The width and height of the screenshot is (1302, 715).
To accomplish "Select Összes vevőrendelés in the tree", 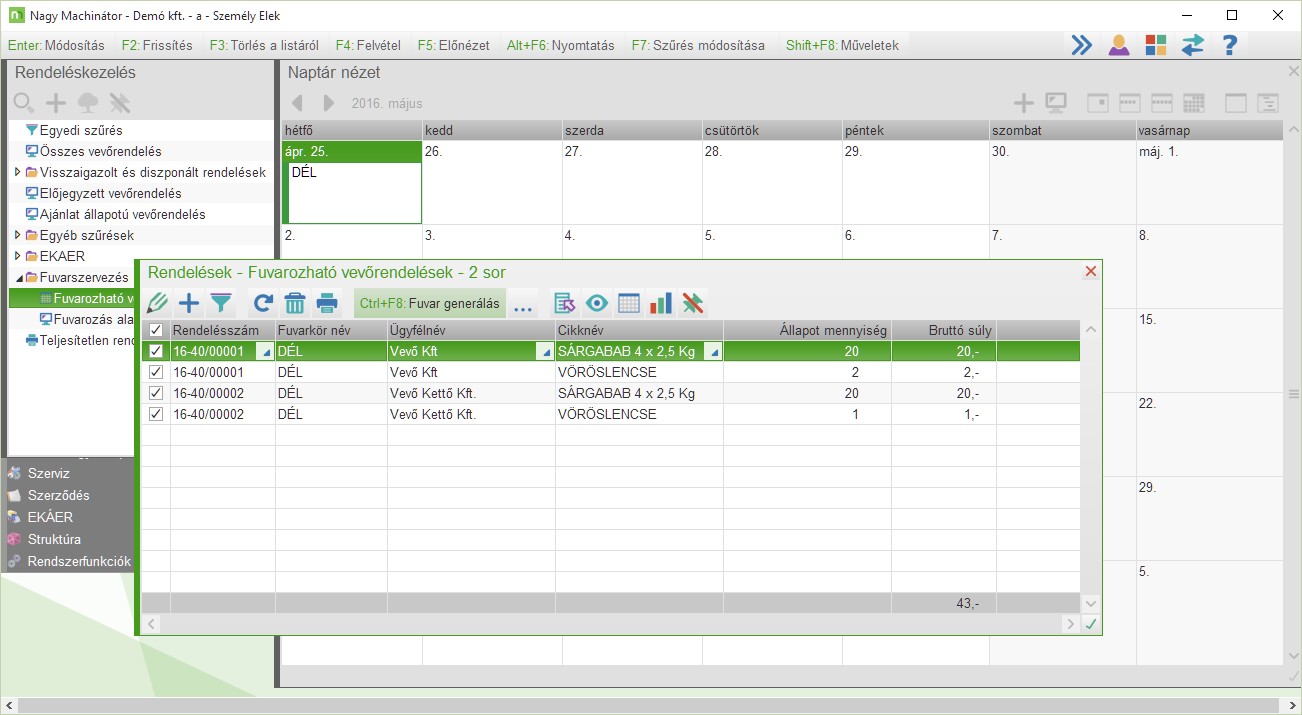I will [101, 151].
